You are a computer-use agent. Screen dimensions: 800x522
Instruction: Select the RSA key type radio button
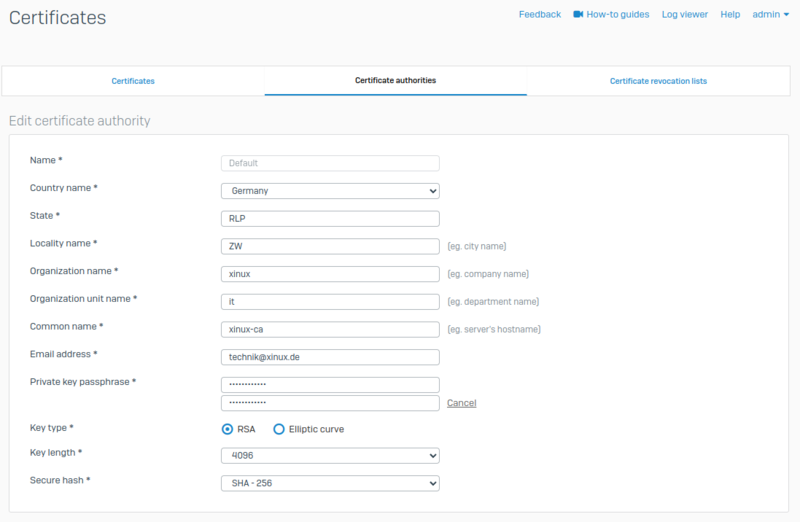click(227, 429)
